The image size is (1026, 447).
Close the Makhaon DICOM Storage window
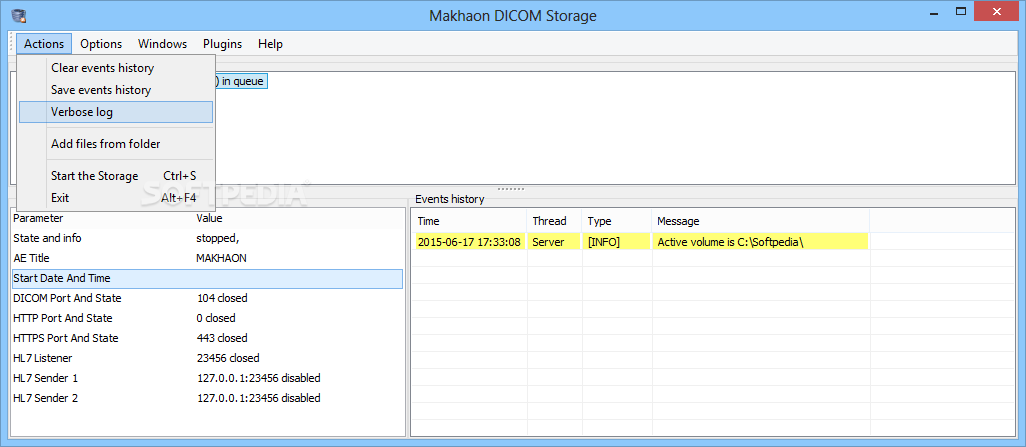[997, 10]
